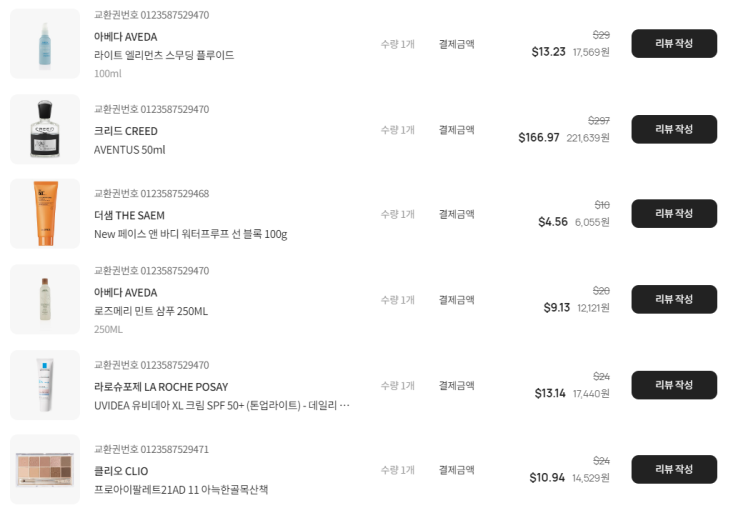This screenshot has height=518, width=743.
Task: Click the AVENTUS 50ml product title
Action: point(129,150)
